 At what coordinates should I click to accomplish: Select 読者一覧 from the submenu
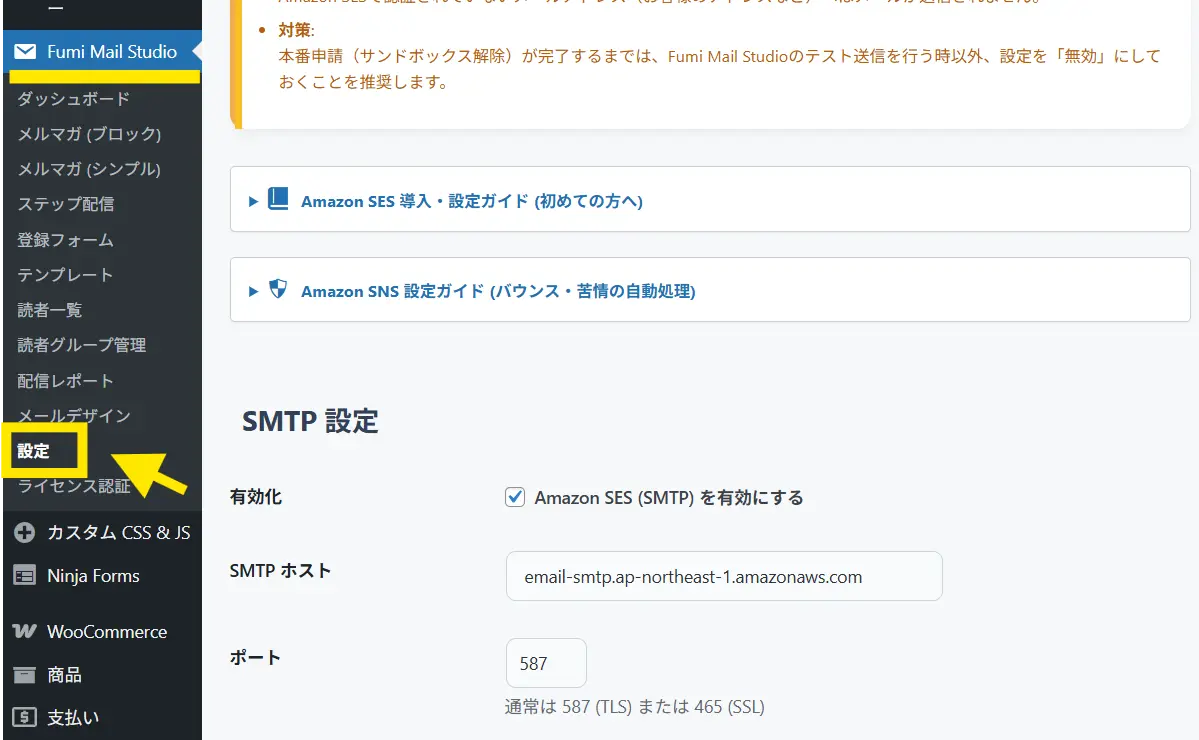point(50,310)
